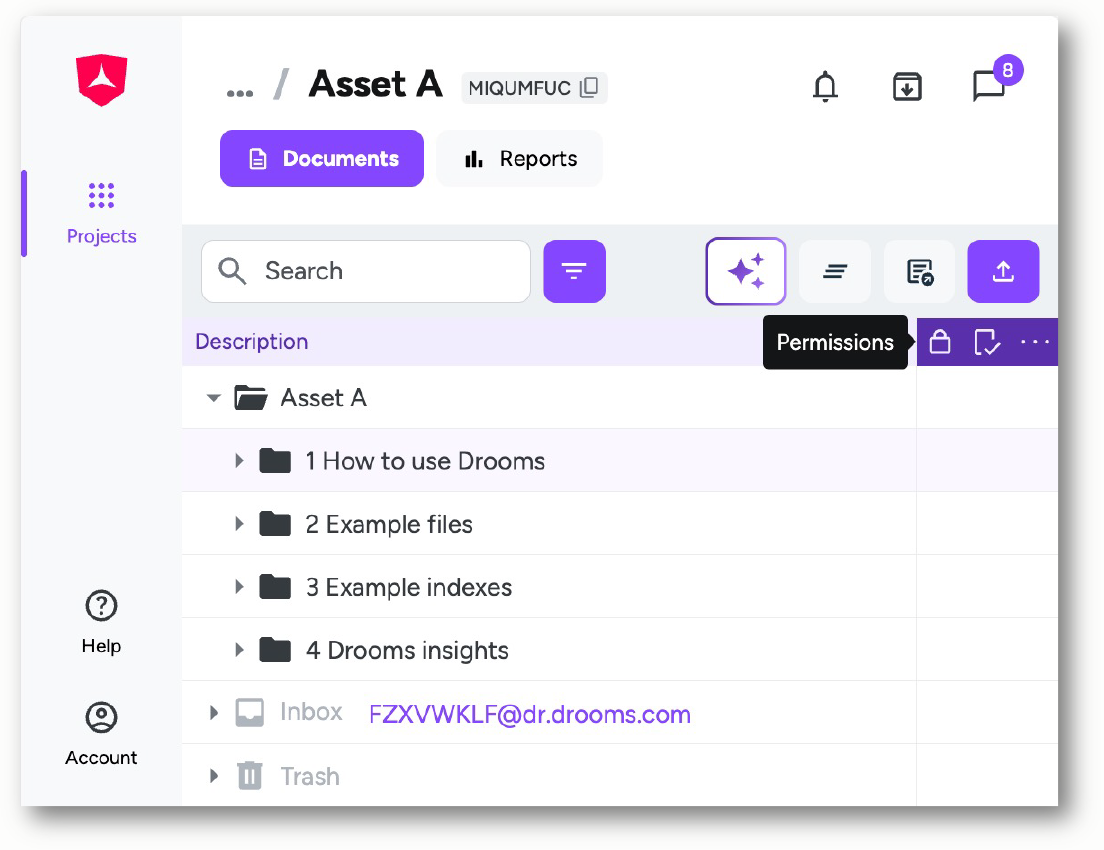Open Permissions lock icon in header
This screenshot has height=850, width=1104.
coord(940,342)
